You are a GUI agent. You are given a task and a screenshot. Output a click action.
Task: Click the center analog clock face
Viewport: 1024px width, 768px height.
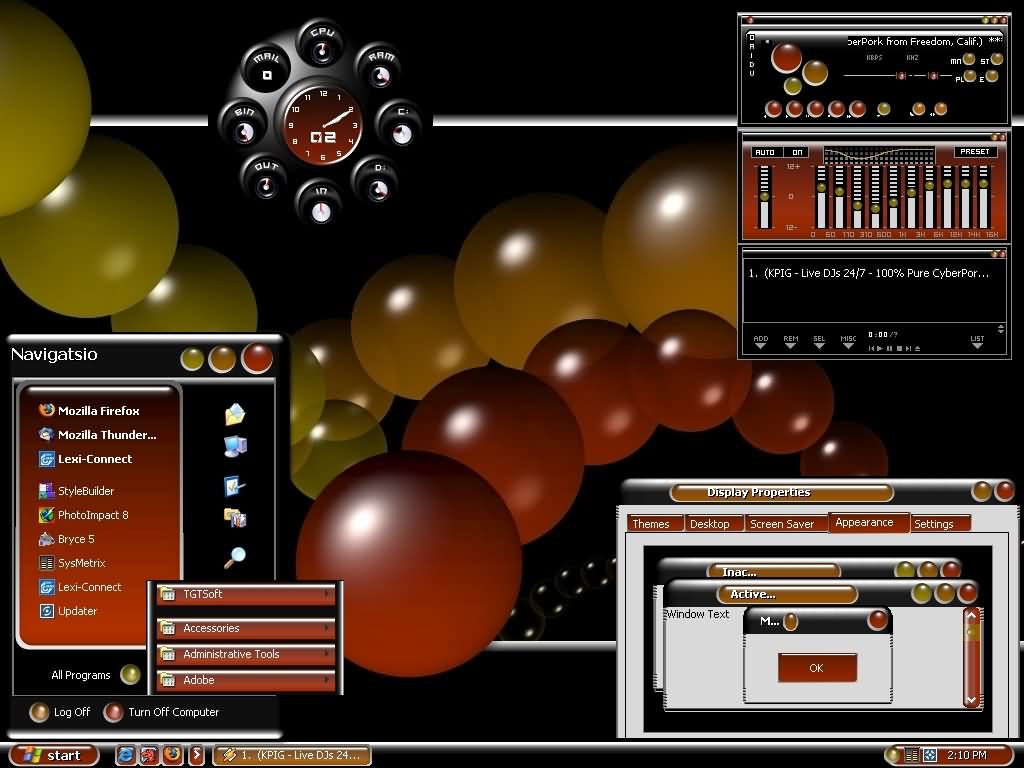tap(323, 124)
